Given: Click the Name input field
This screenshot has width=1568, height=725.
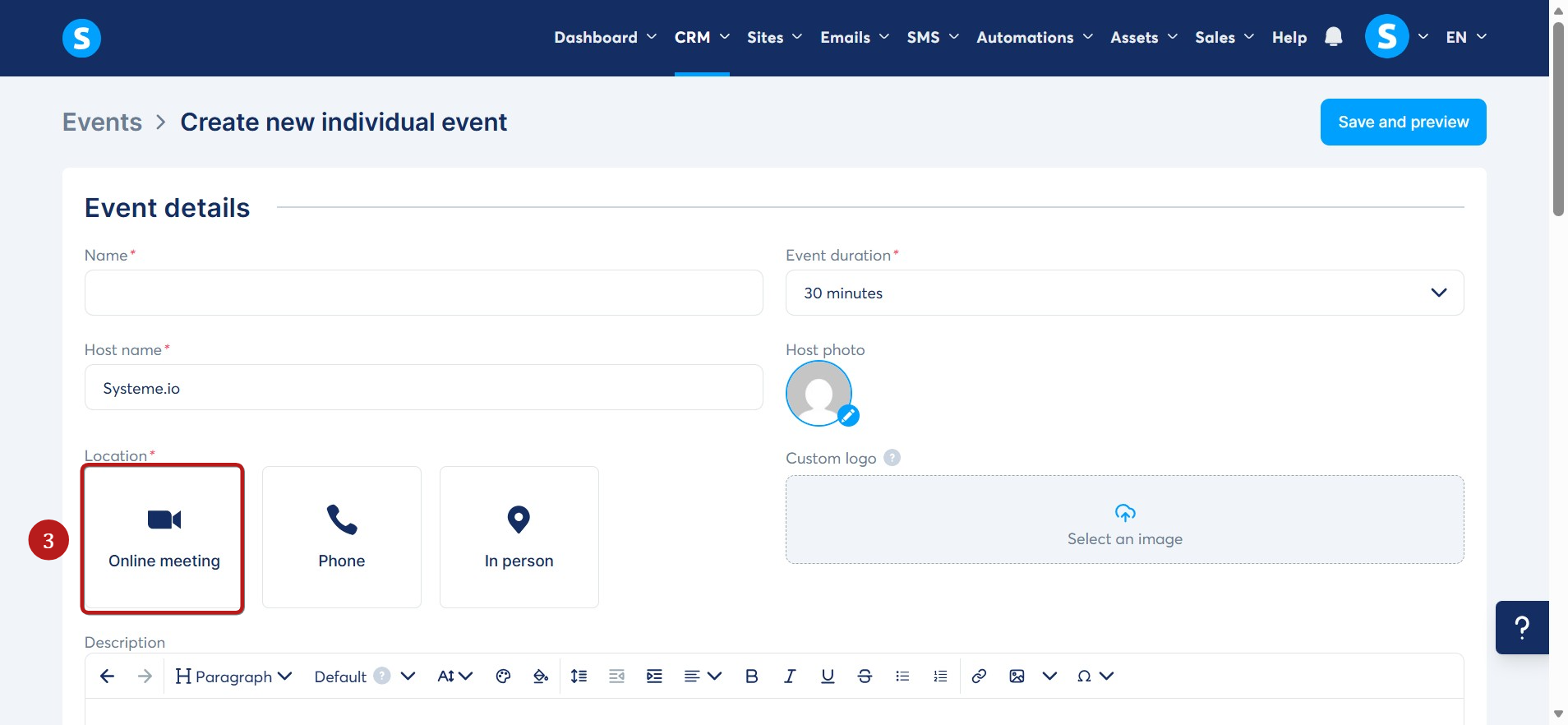Looking at the screenshot, I should click(423, 293).
